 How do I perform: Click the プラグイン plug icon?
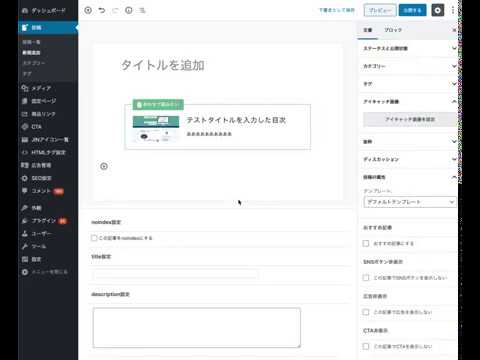point(25,221)
